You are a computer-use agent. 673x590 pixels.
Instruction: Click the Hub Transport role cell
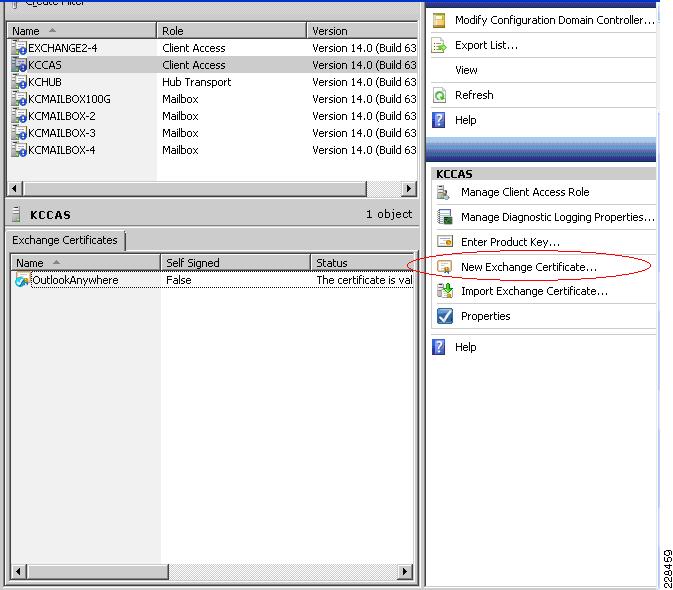[197, 82]
